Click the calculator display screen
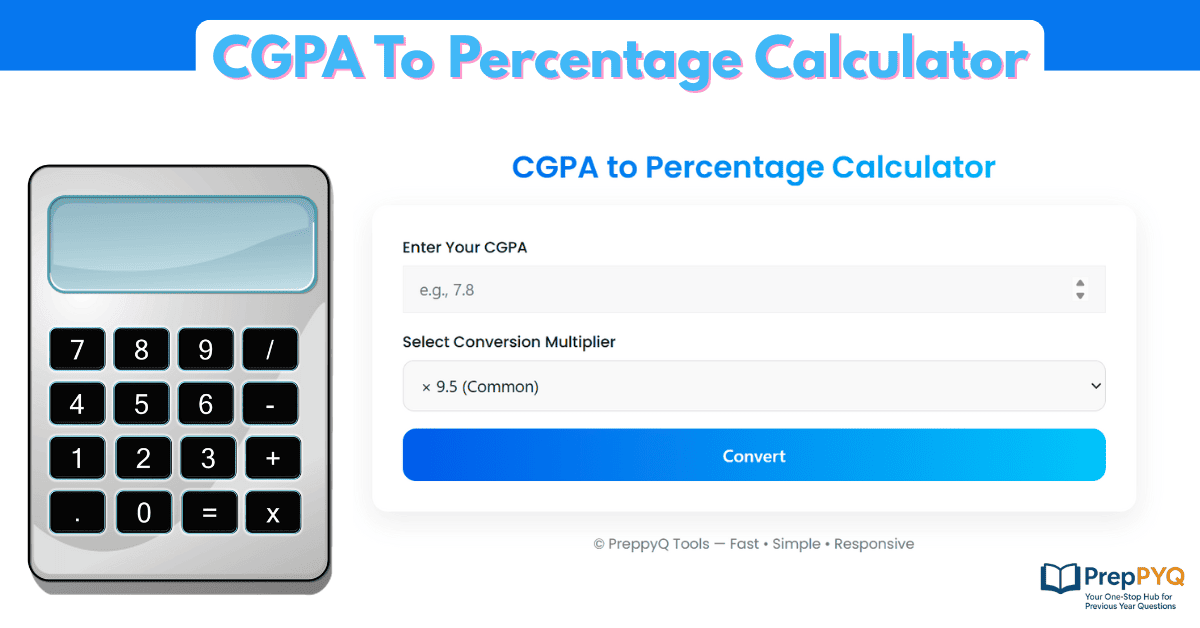This screenshot has width=1200, height=628. tap(182, 246)
